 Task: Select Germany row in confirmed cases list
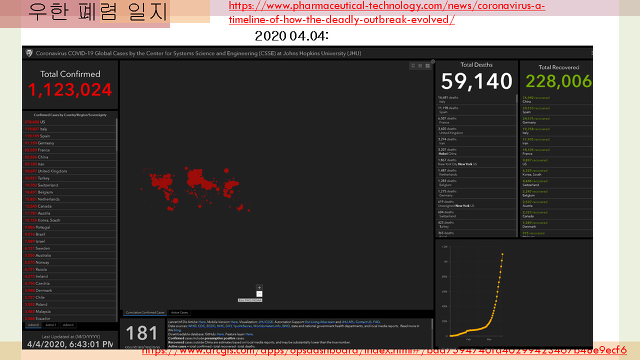[70, 143]
